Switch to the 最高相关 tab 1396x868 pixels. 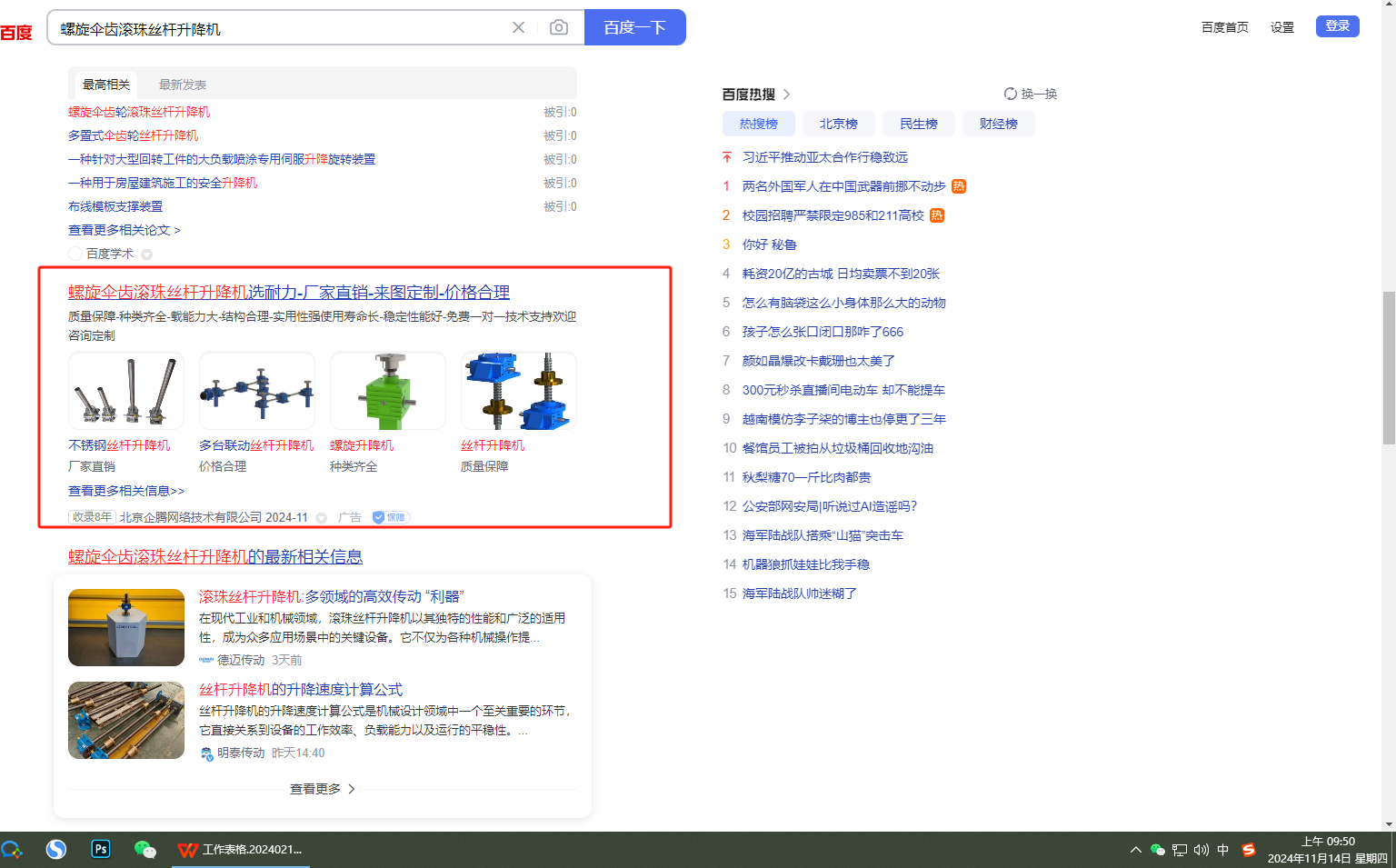106,85
